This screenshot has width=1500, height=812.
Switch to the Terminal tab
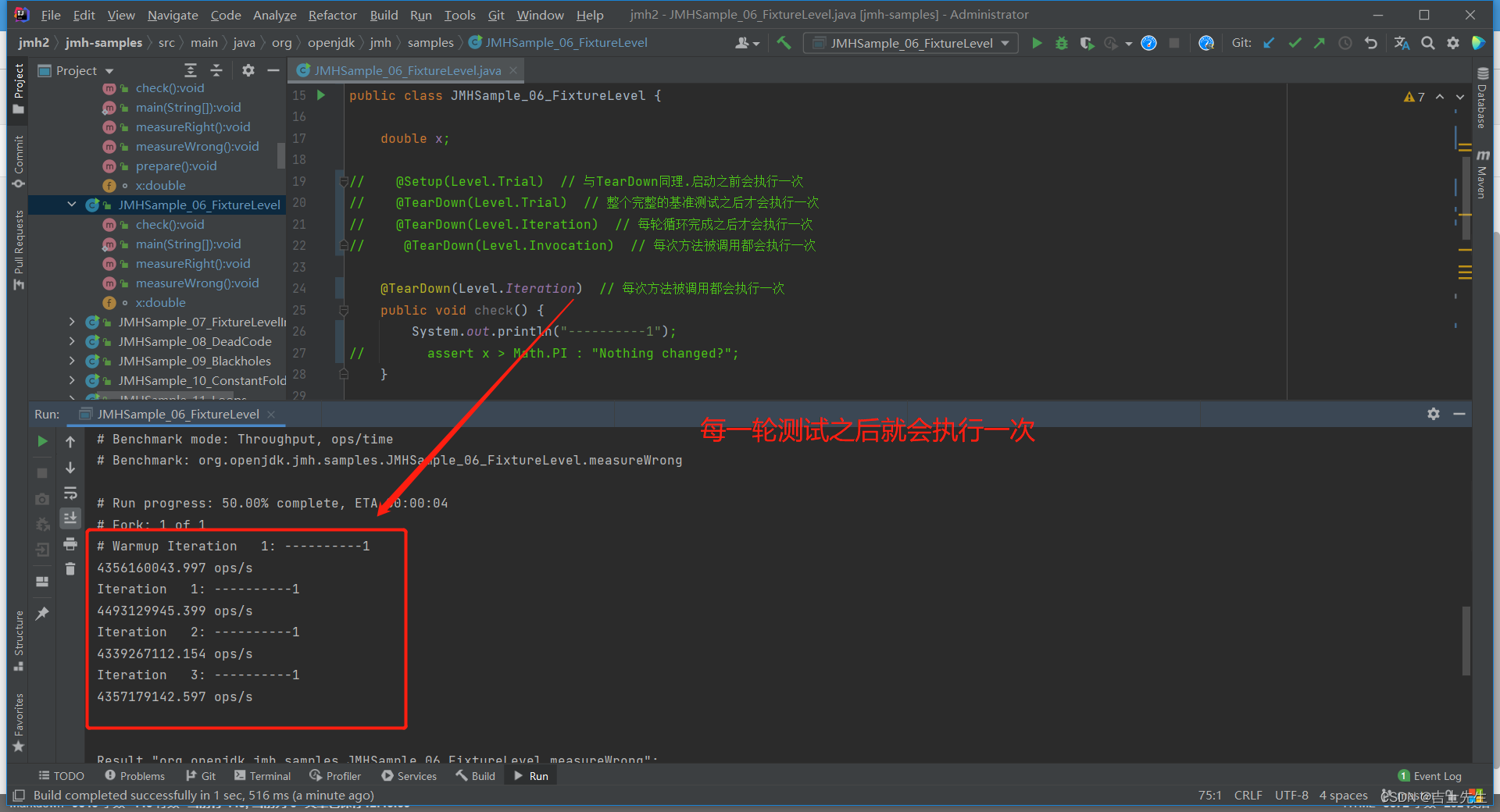click(262, 775)
